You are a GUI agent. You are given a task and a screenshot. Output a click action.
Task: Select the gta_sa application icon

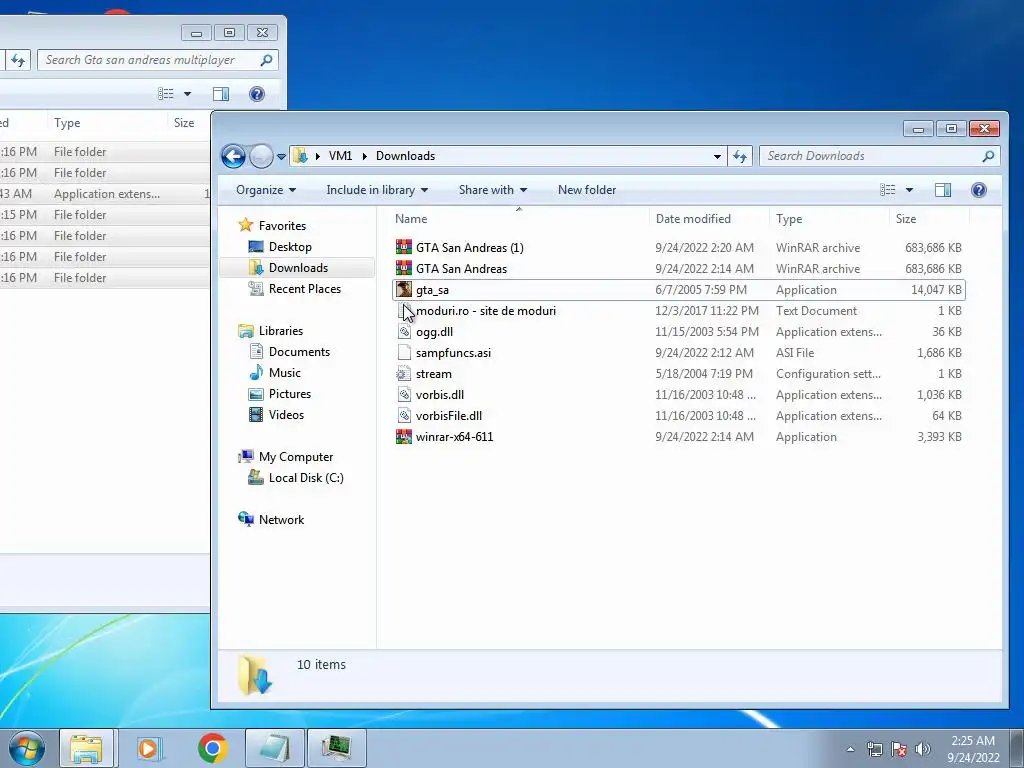point(404,289)
